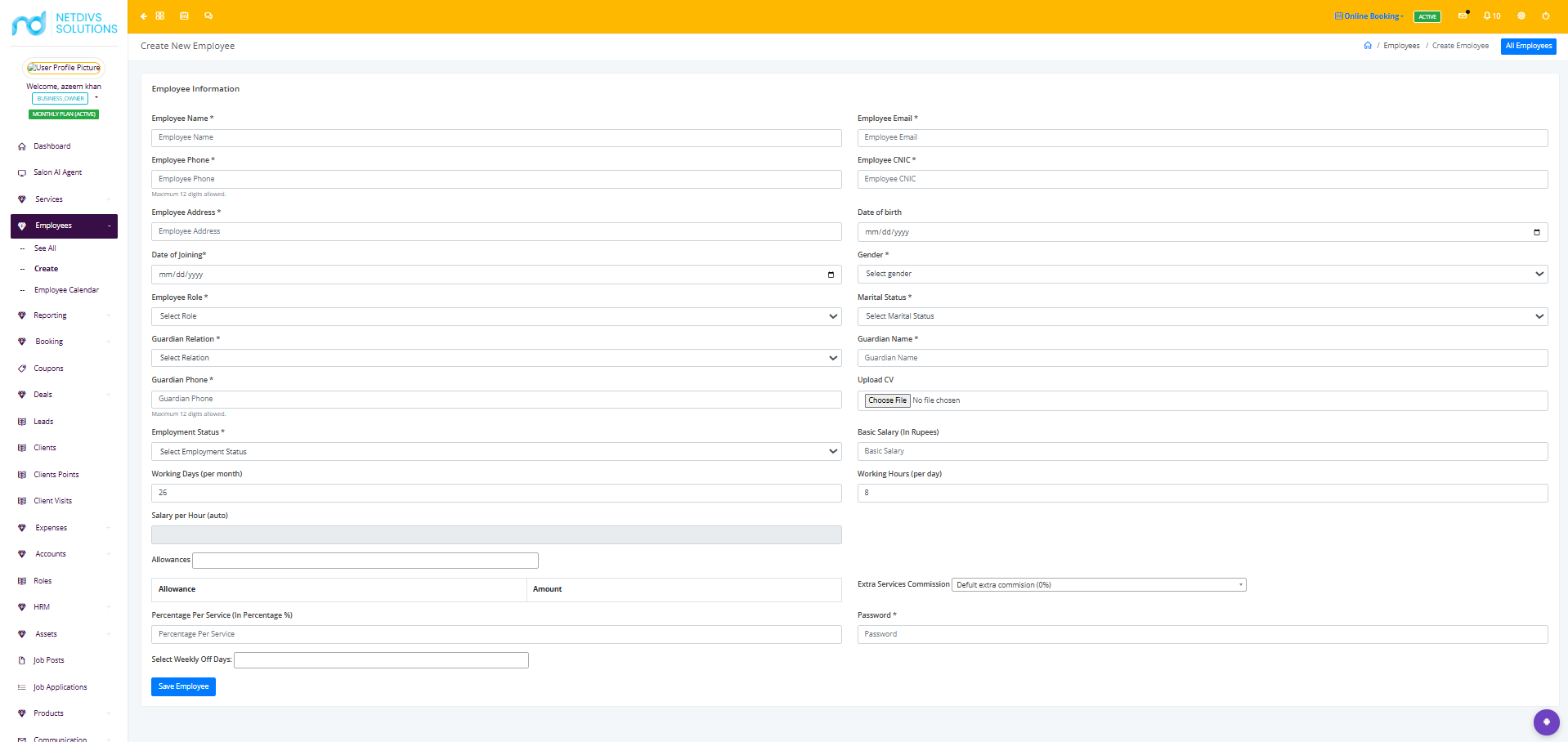The image size is (1568, 742).
Task: Expand the Services sidebar menu
Action: (x=64, y=199)
